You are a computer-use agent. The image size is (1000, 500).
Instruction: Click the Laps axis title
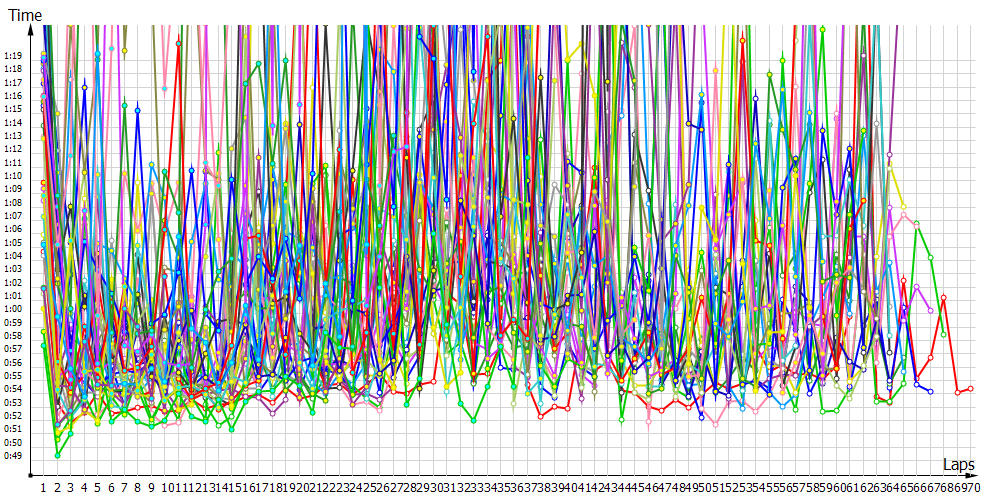coord(958,464)
